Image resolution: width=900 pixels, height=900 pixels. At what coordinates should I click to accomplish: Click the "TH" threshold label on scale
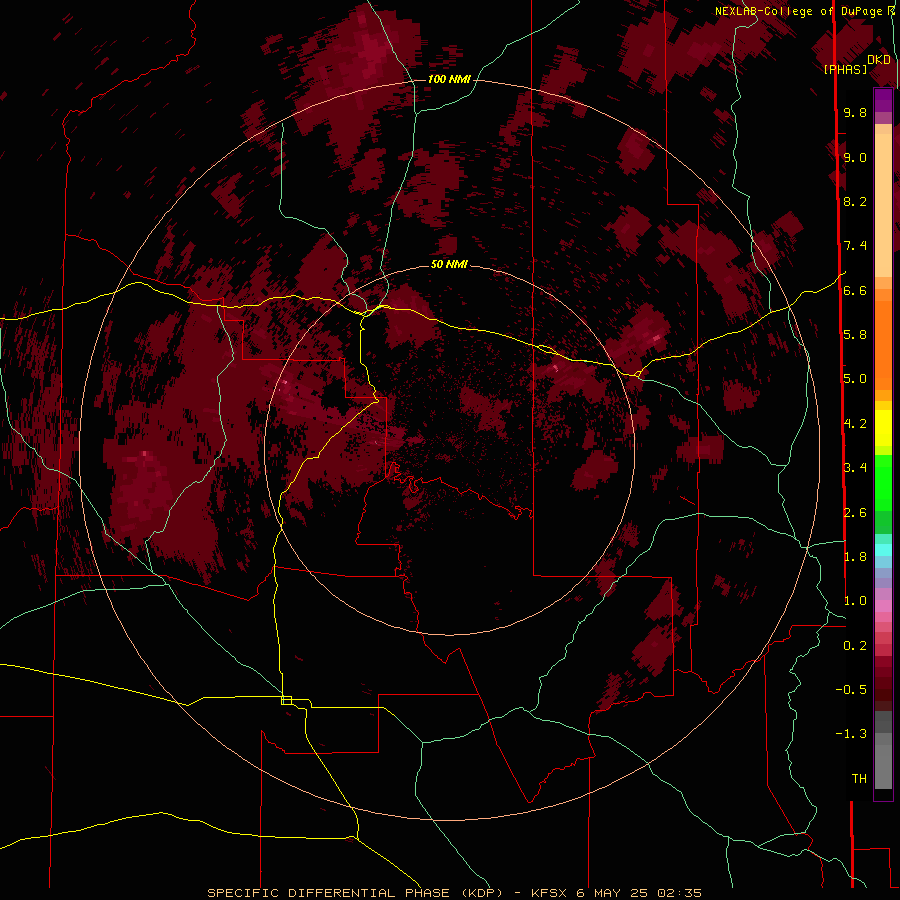pyautogui.click(x=859, y=778)
